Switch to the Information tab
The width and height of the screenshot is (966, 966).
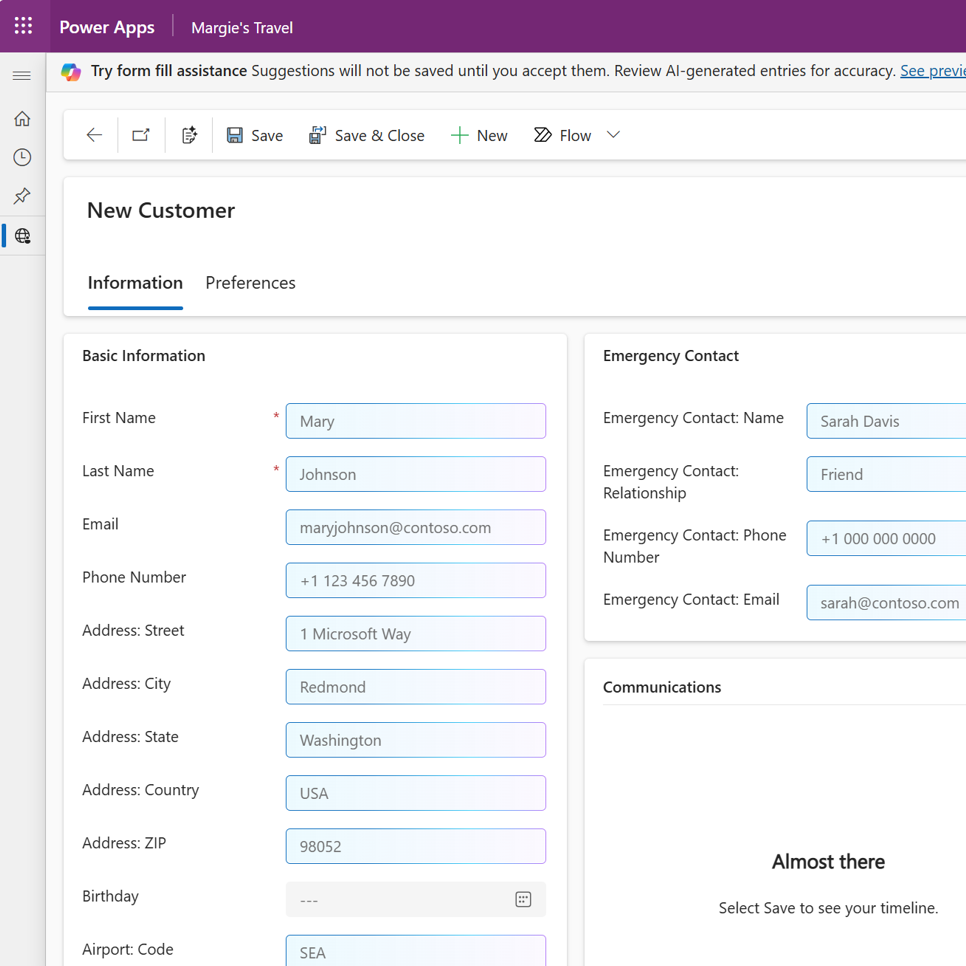point(136,283)
